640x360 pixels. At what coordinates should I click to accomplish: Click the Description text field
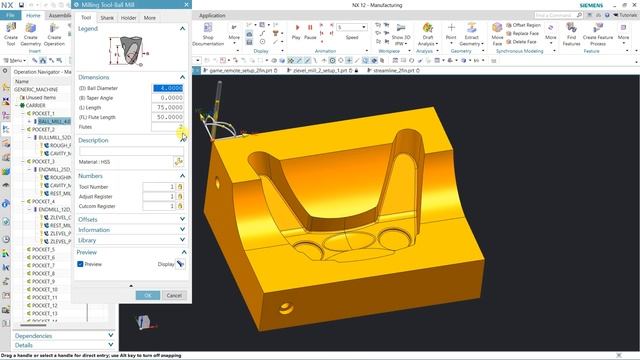(x=131, y=151)
